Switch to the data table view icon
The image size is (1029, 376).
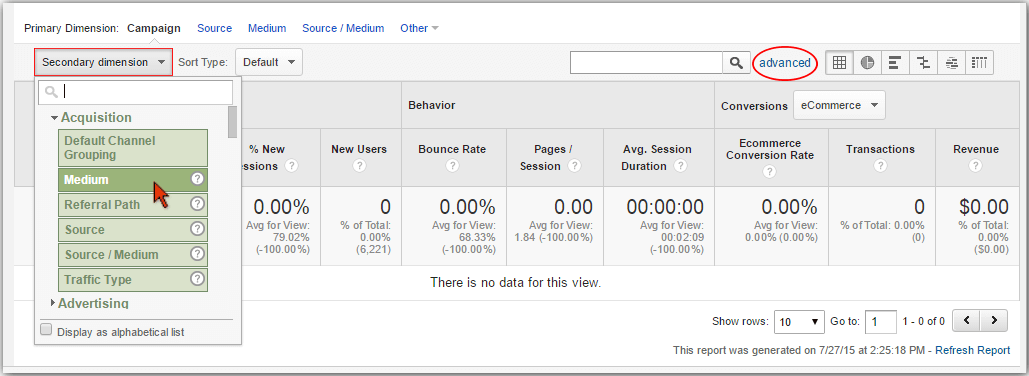(x=838, y=62)
